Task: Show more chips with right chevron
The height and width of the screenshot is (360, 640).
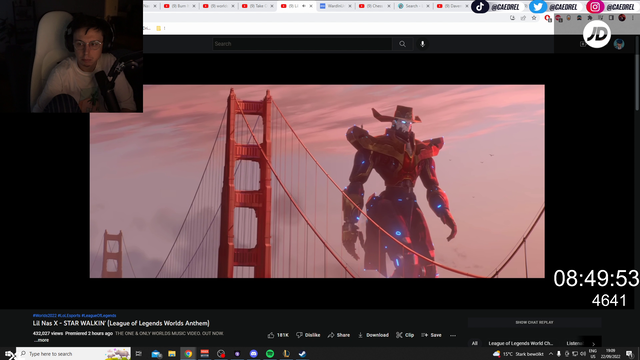Action: (593, 344)
